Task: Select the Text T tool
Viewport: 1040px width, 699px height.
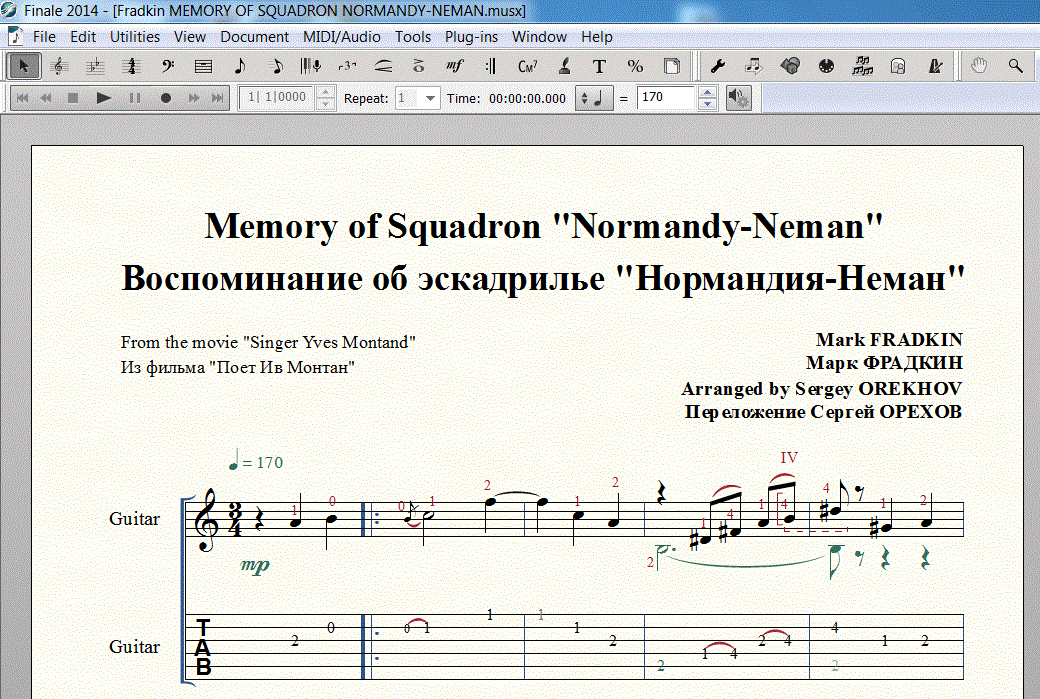Action: [x=599, y=66]
